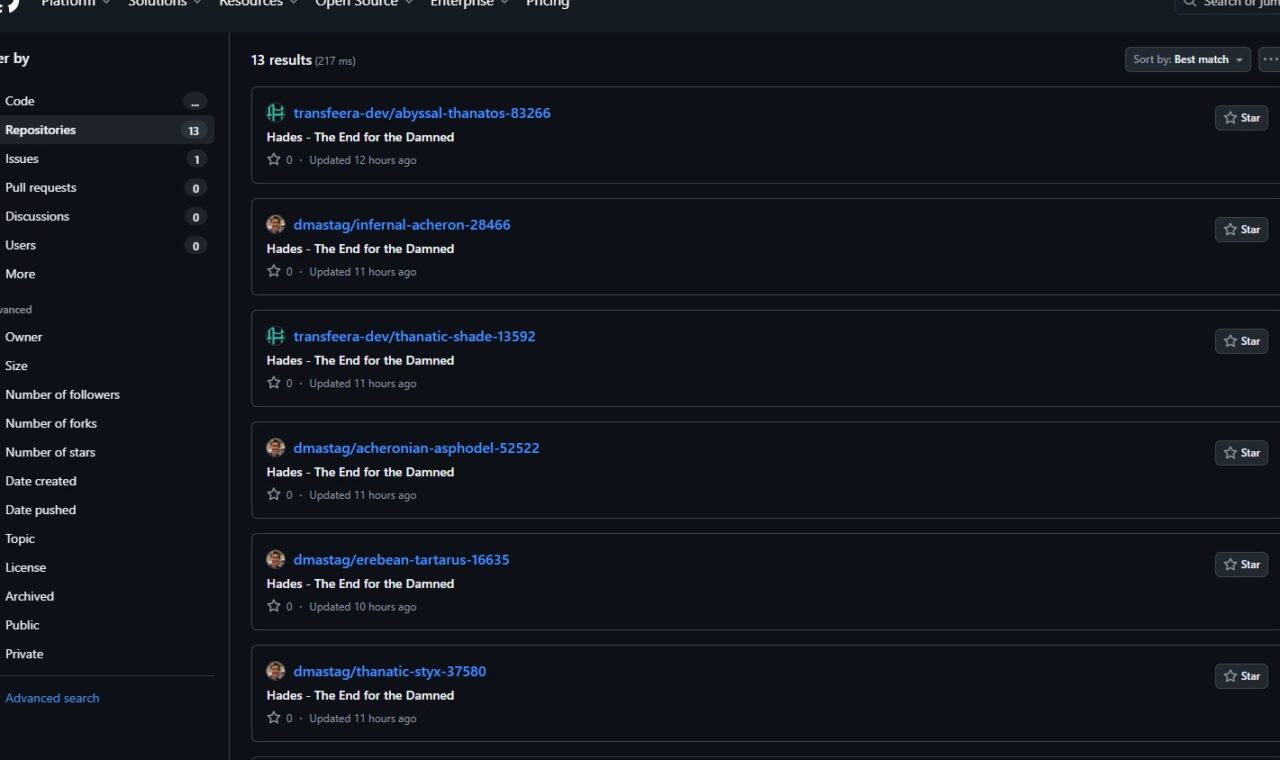1280x760 pixels.
Task: Click the transfeera-dev avatar beside abyssal-thanatos-83266
Action: coord(276,113)
